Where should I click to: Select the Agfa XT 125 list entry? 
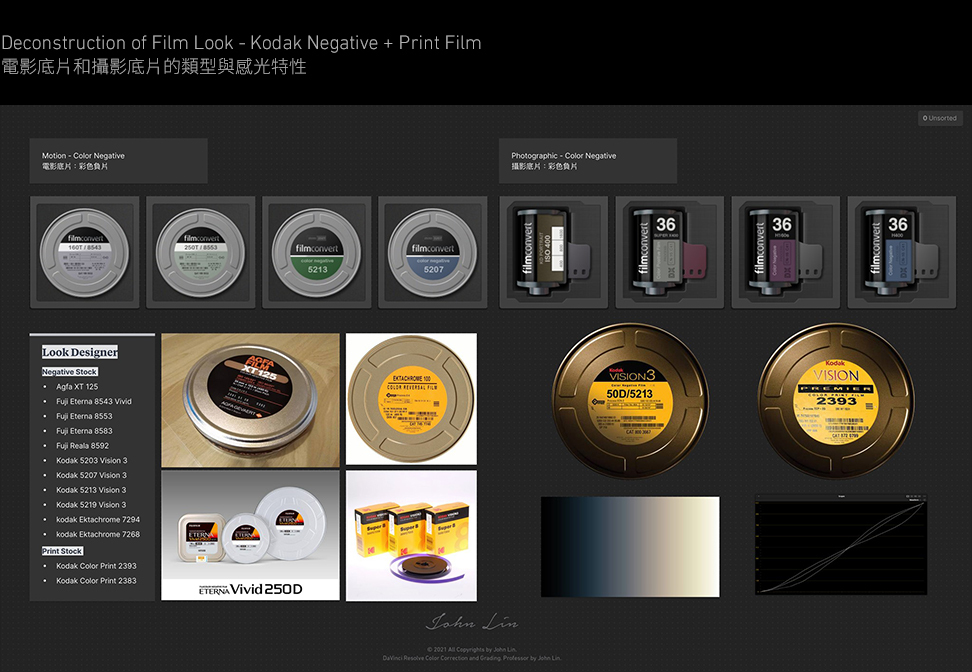pyautogui.click(x=77, y=386)
